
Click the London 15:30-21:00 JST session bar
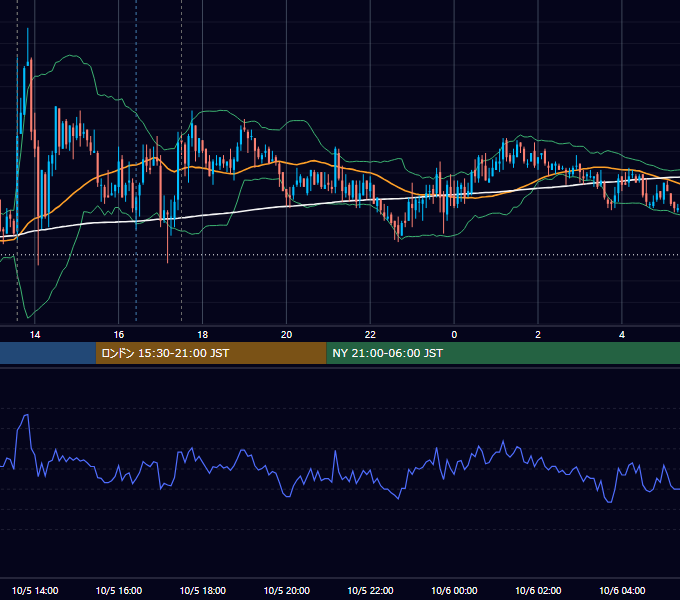coord(211,353)
